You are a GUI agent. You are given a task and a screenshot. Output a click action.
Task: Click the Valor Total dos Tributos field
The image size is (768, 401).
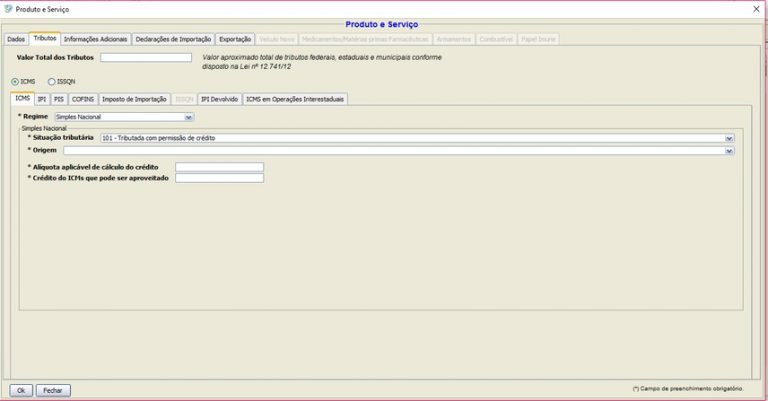pyautogui.click(x=146, y=57)
